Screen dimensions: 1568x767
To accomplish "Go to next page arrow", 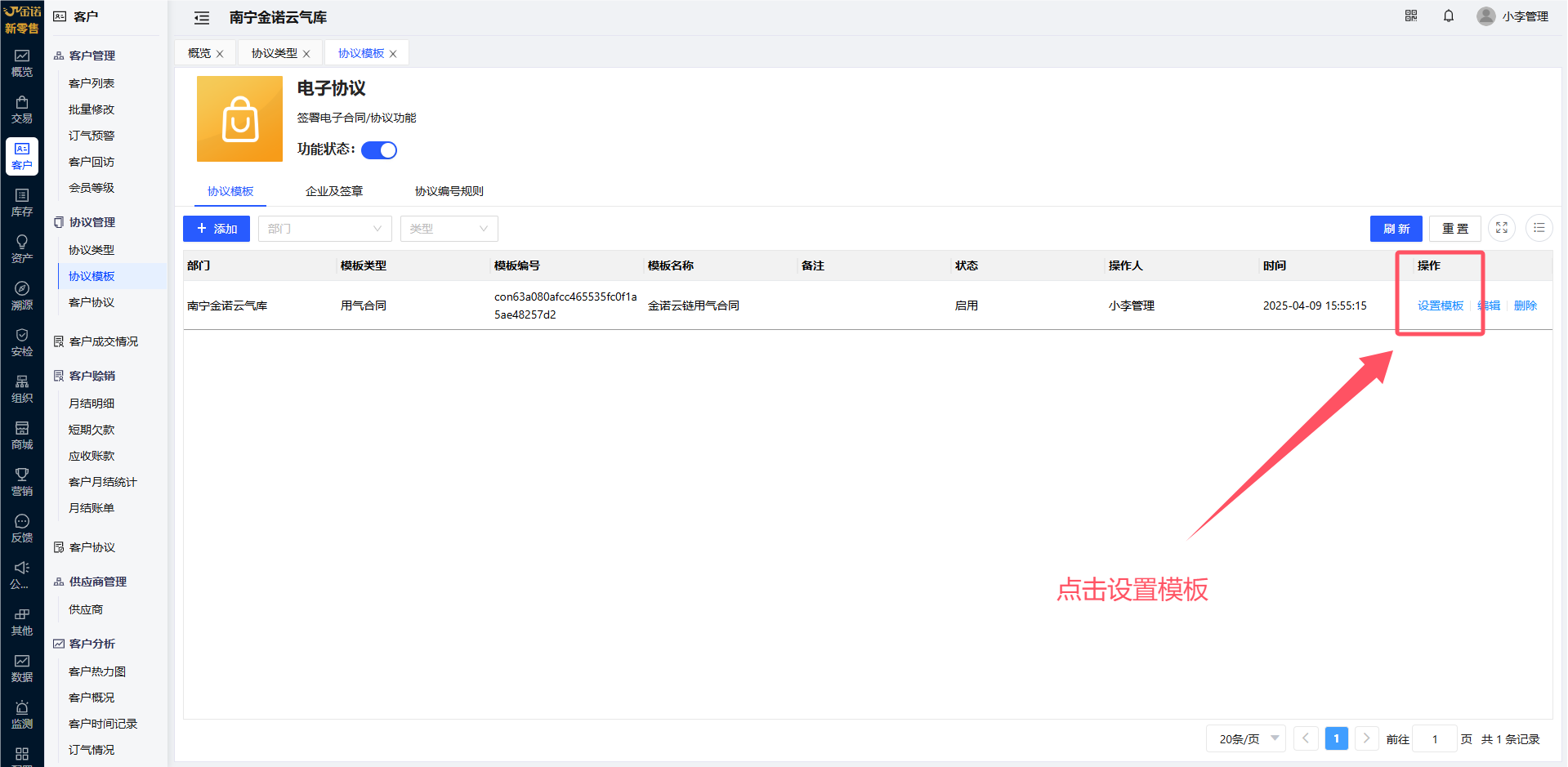I will tap(1366, 738).
